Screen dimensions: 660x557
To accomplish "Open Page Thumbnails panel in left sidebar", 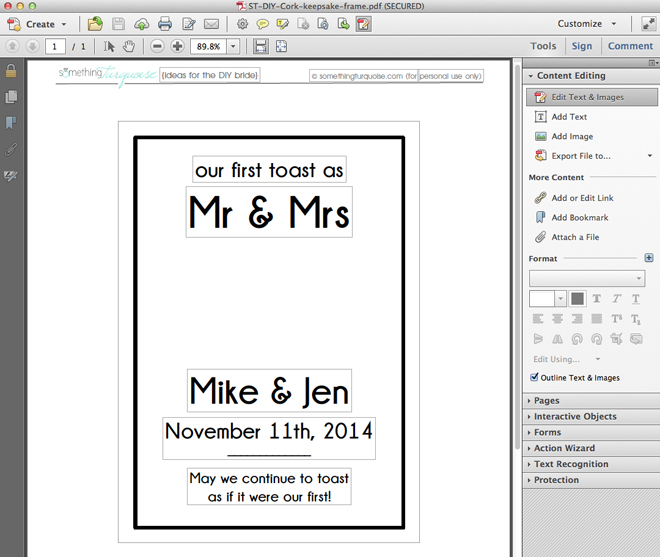I will [x=11, y=97].
